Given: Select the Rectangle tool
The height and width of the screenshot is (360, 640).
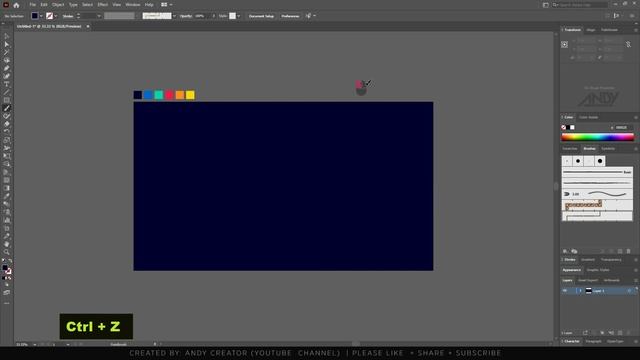Looking at the screenshot, I should tap(7, 100).
